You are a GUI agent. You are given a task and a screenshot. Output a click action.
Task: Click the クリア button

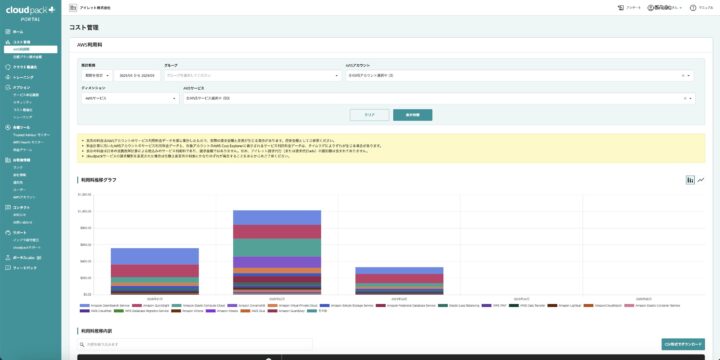[370, 115]
